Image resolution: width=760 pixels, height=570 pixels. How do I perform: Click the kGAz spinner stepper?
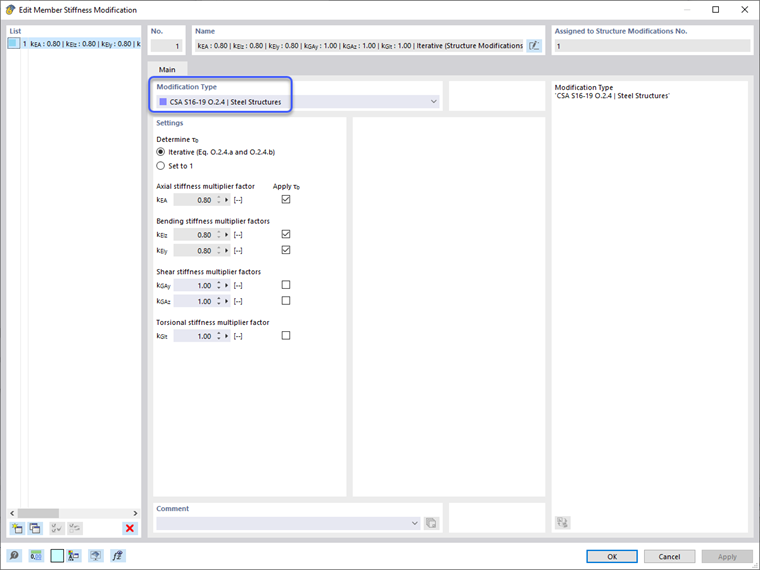coord(219,301)
